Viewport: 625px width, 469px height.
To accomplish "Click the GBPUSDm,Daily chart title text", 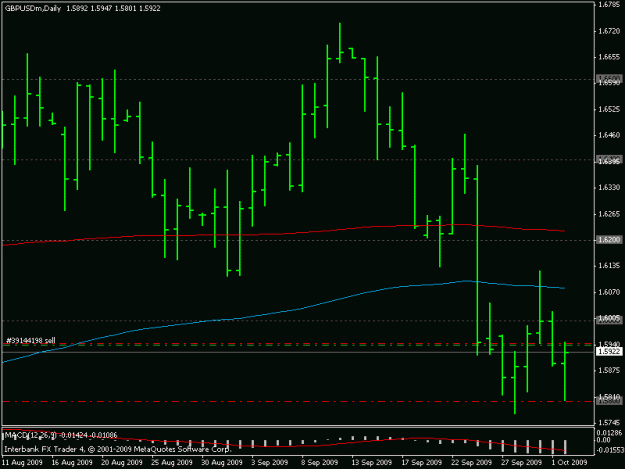I will tap(33, 8).
